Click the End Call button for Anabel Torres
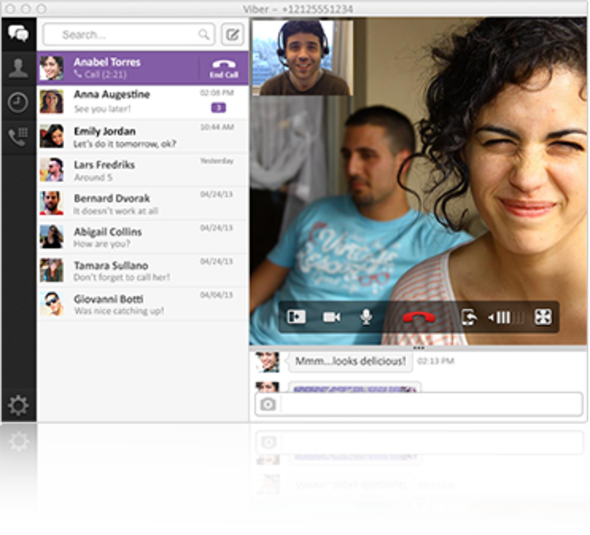590x535 pixels. click(224, 68)
